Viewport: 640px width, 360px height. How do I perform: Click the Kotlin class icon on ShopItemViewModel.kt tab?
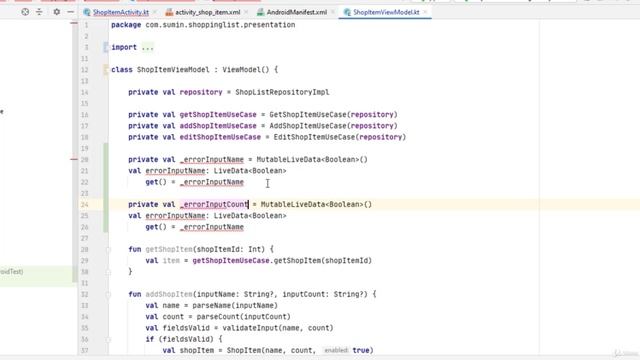click(347, 12)
